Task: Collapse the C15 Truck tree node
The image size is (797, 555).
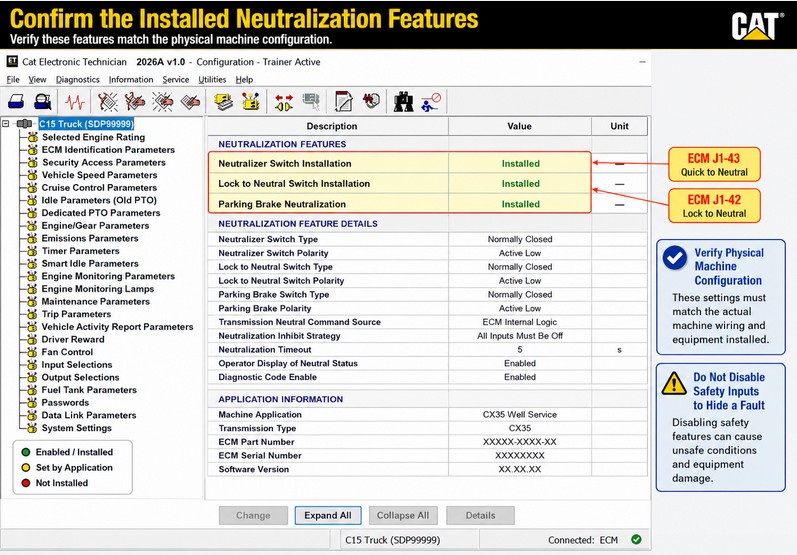Action: point(6,124)
